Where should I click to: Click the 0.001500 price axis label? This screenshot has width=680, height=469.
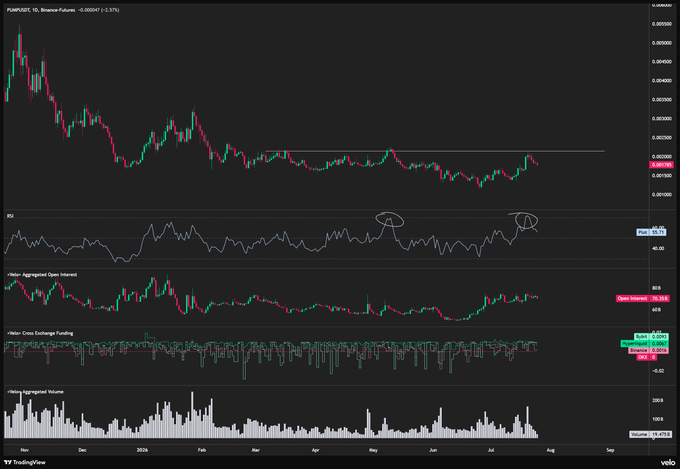662,175
